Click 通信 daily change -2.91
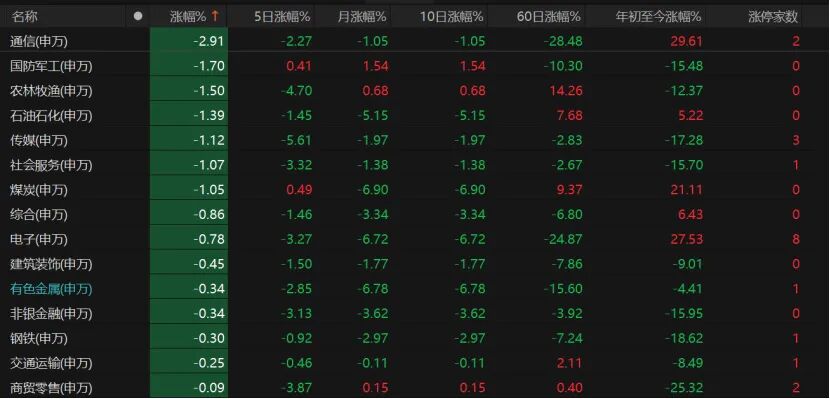 pos(209,41)
